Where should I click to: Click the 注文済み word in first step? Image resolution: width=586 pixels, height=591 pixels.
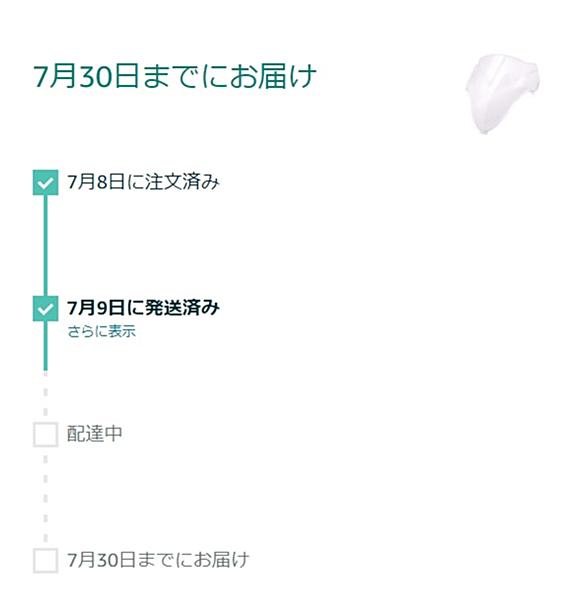[182, 182]
